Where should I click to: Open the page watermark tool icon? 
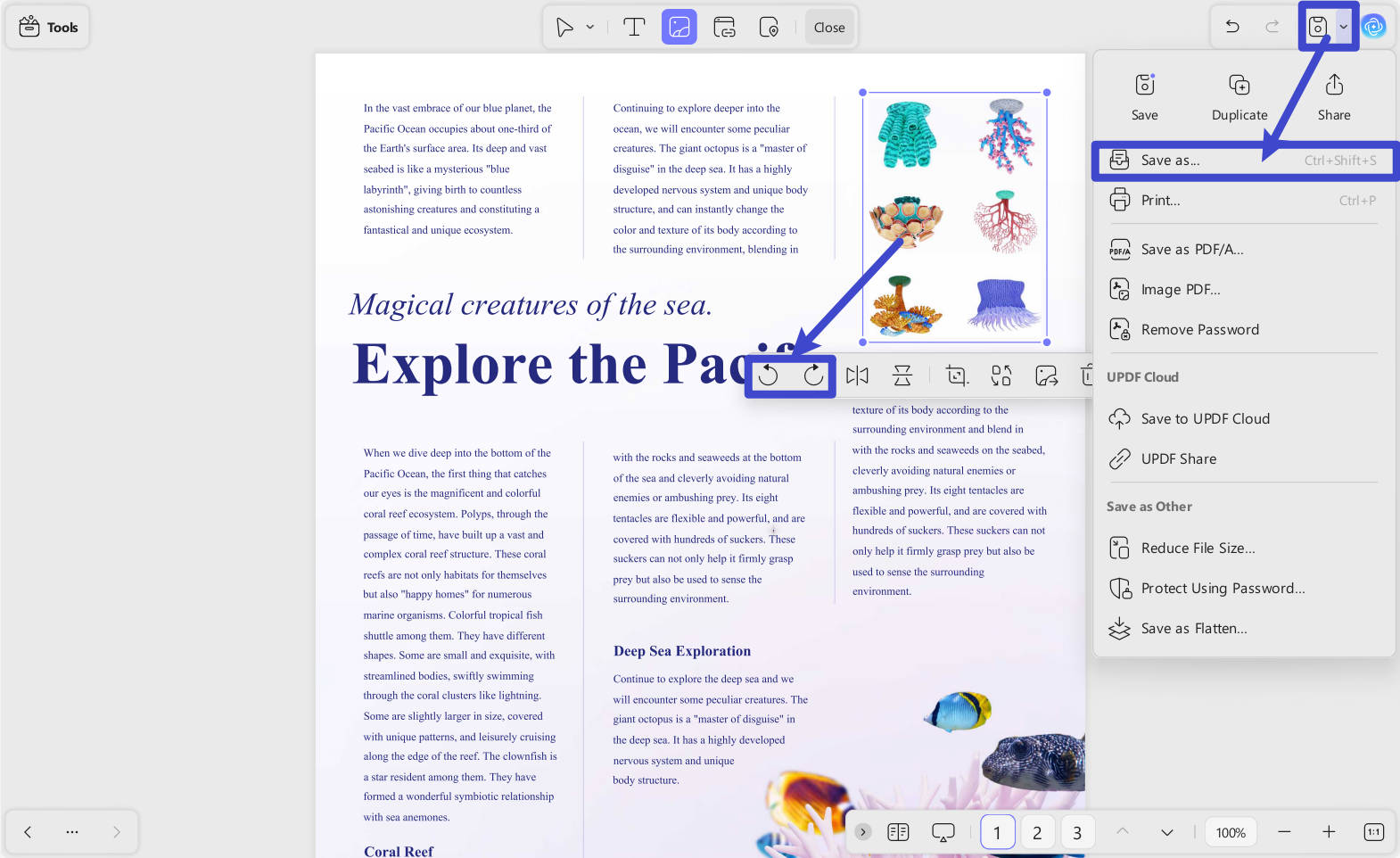pos(769,28)
